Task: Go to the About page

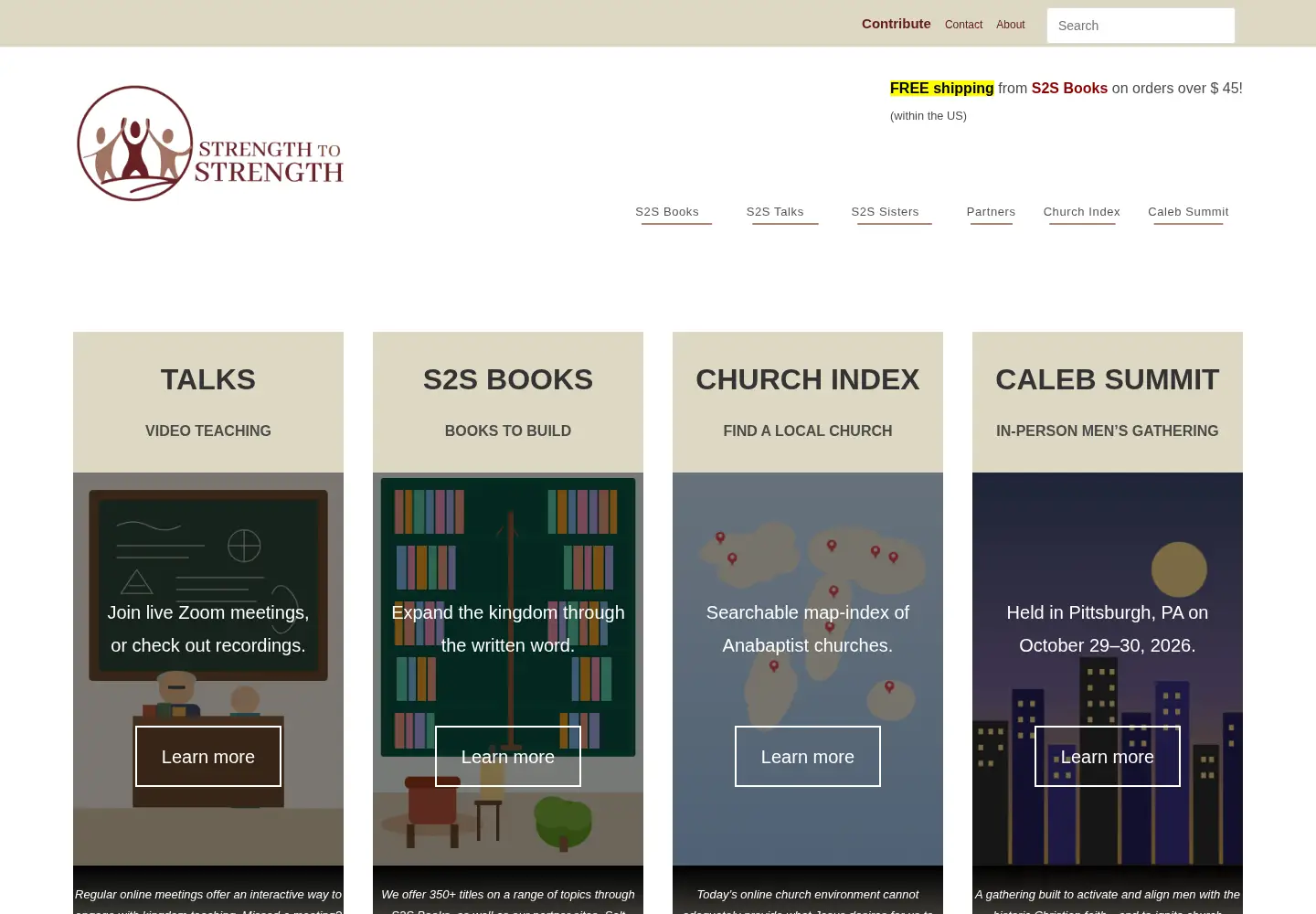Action: click(1010, 25)
